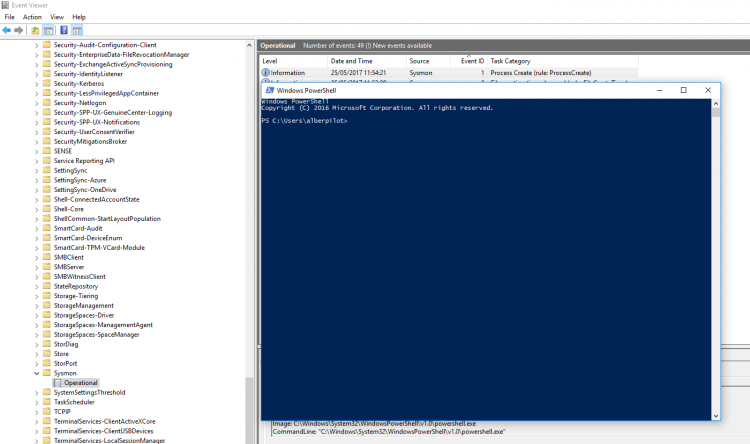750x444 pixels.
Task: Click PowerShell window scroll up arrow
Action: coord(716,103)
